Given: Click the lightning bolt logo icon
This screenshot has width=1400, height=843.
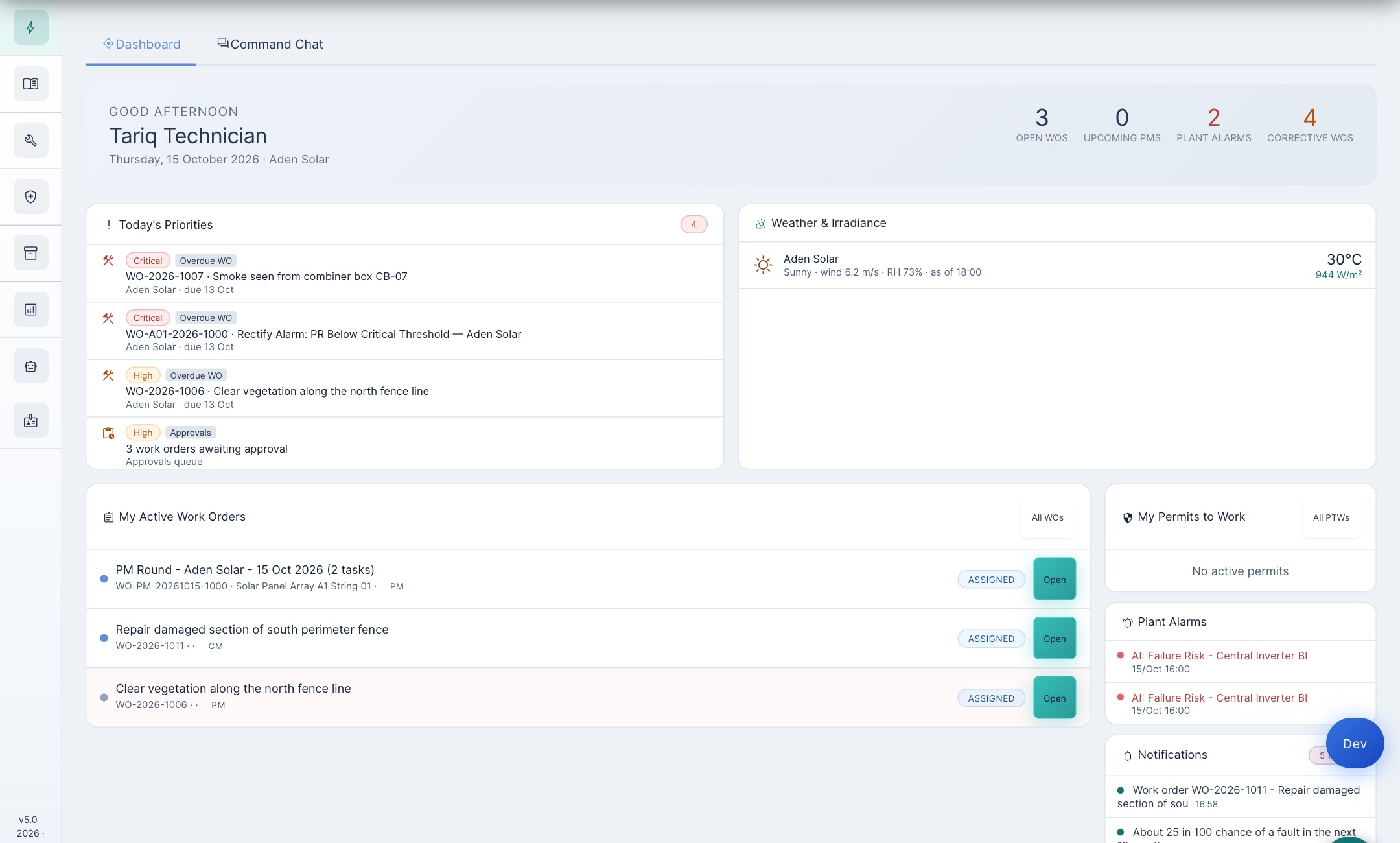Looking at the screenshot, I should 30,27.
